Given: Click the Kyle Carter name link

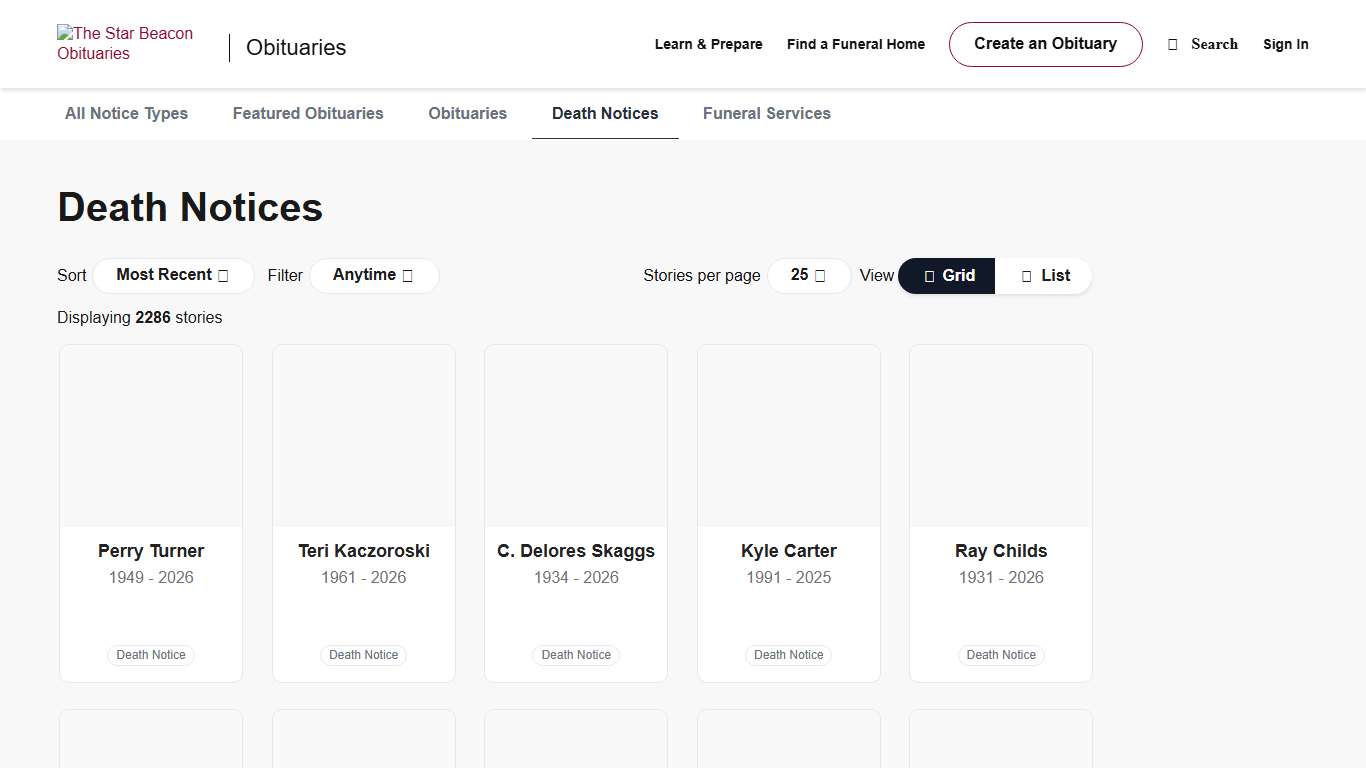Looking at the screenshot, I should coord(788,551).
